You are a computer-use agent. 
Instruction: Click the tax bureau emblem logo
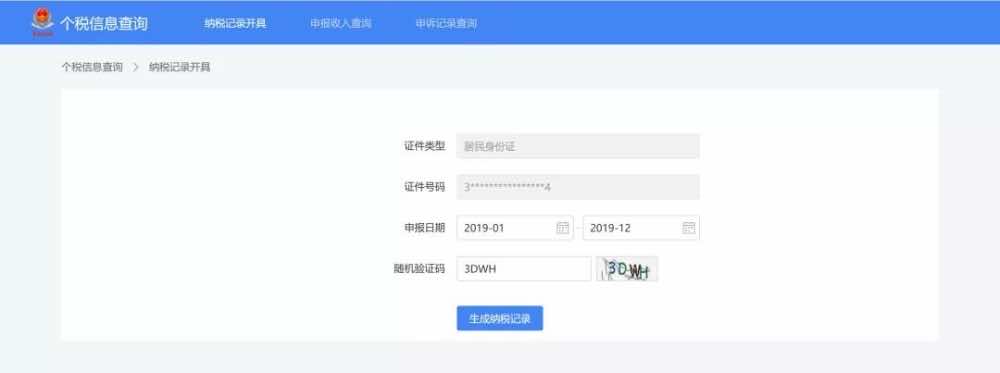42,22
